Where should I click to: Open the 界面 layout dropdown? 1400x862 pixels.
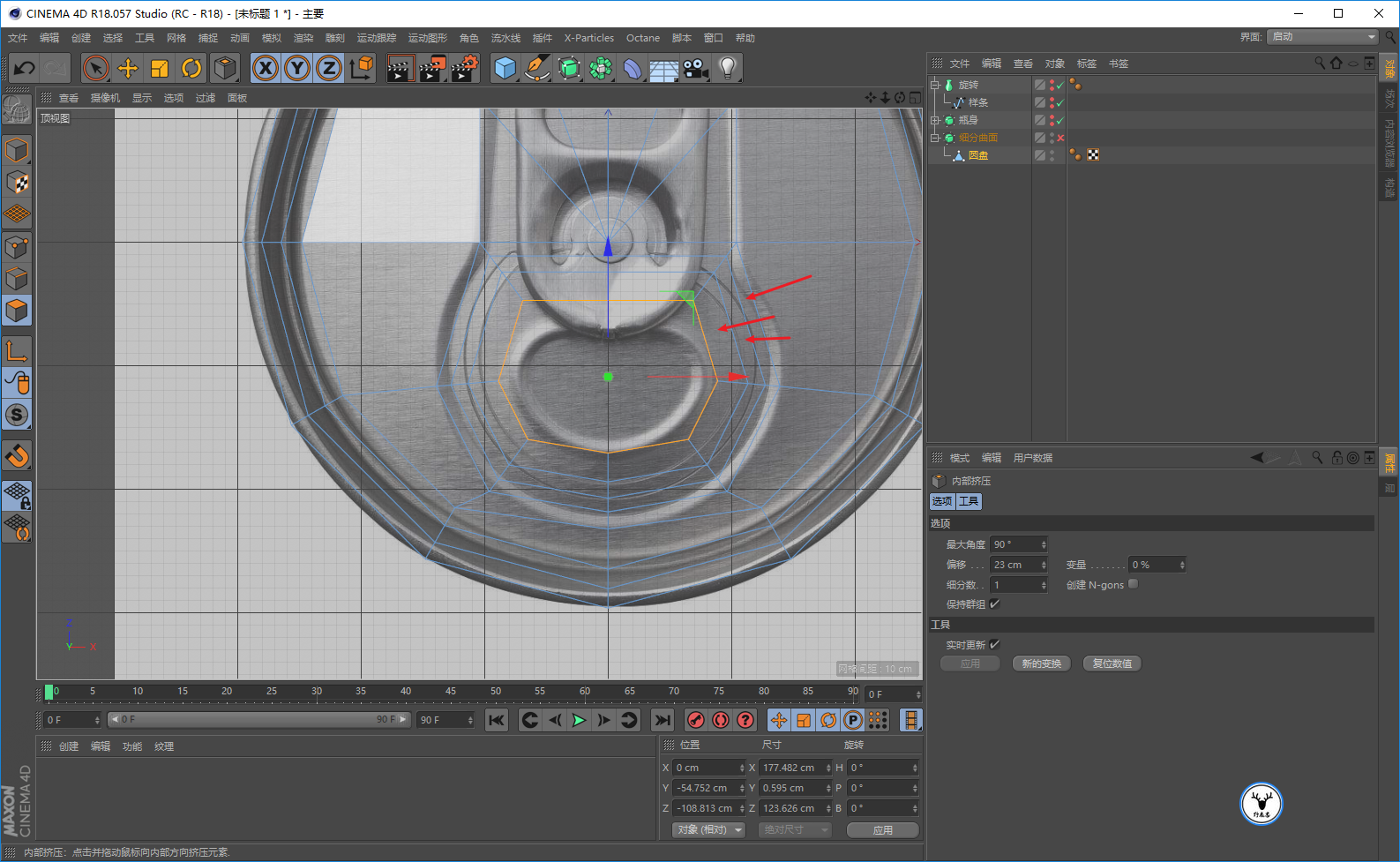1321,36
